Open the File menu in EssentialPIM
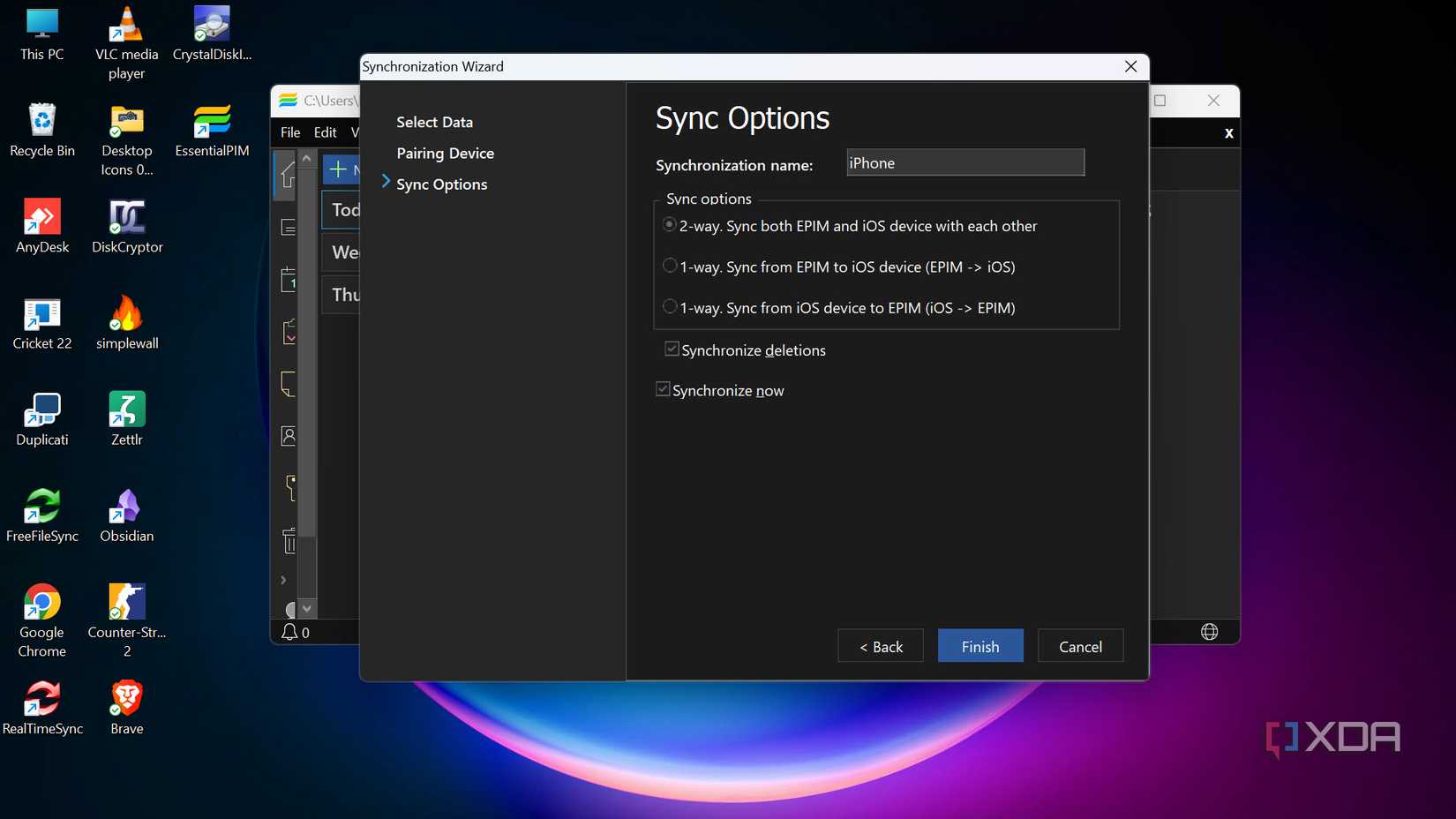The width and height of the screenshot is (1456, 819). click(290, 132)
